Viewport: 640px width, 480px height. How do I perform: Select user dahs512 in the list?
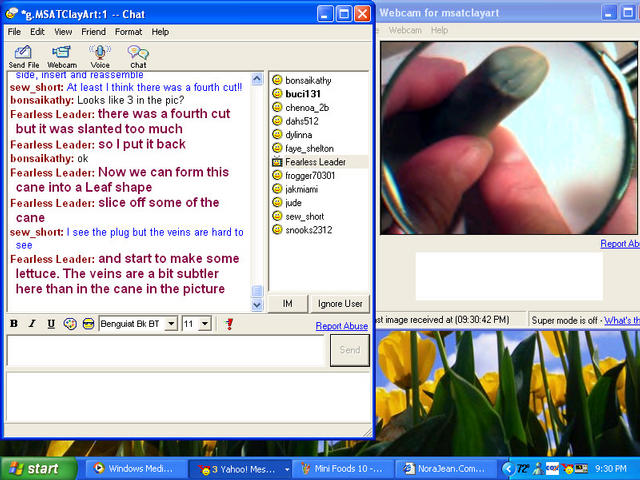pos(302,121)
